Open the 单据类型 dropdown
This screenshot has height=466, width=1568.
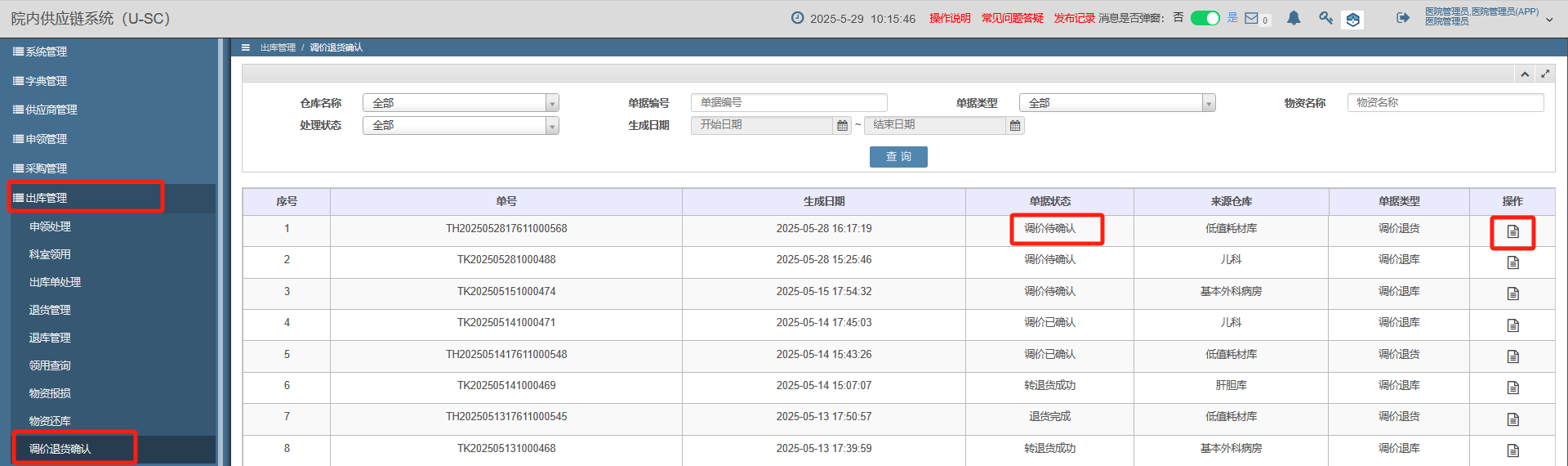pyautogui.click(x=1117, y=103)
